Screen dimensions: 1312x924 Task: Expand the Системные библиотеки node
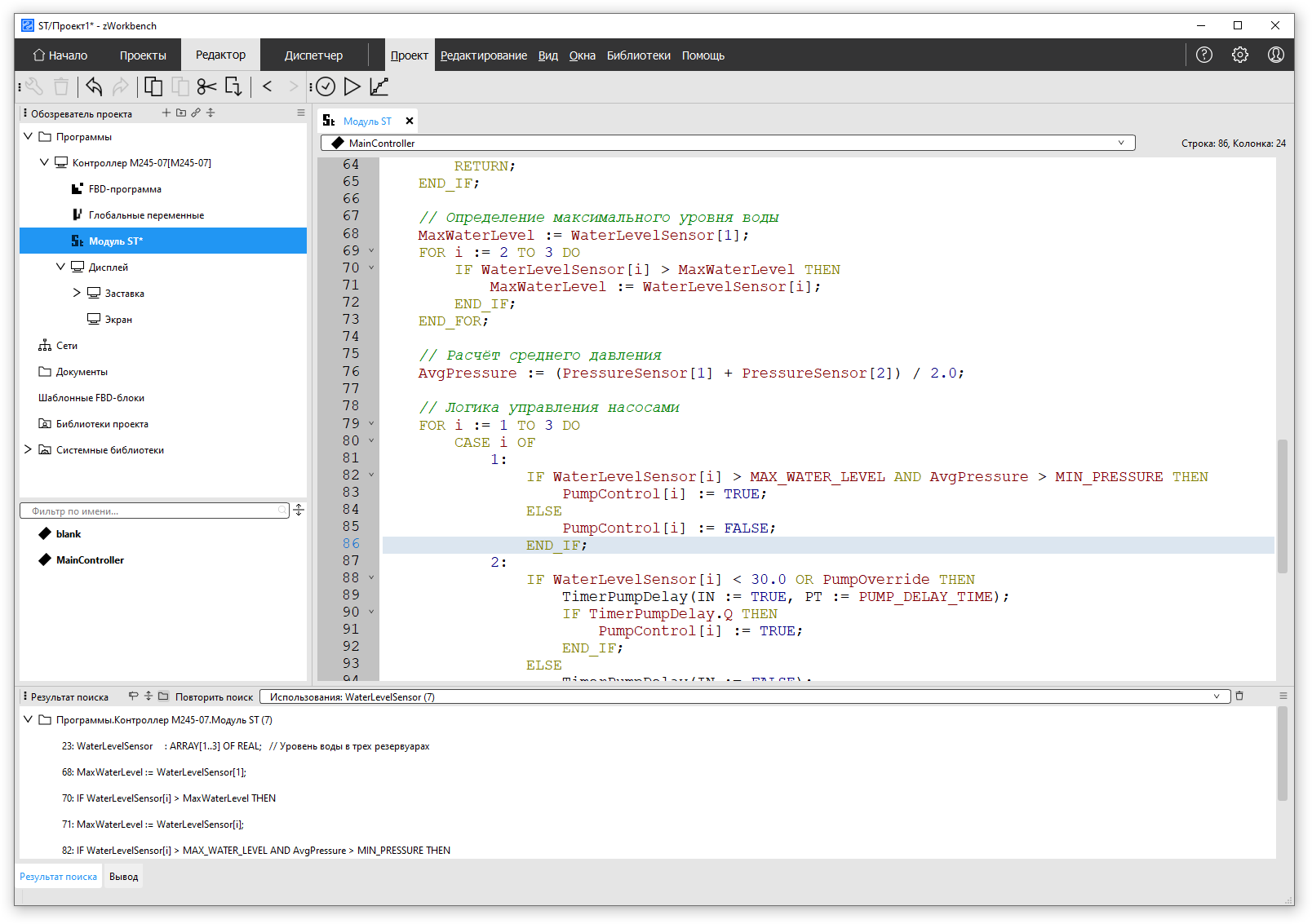coord(29,449)
